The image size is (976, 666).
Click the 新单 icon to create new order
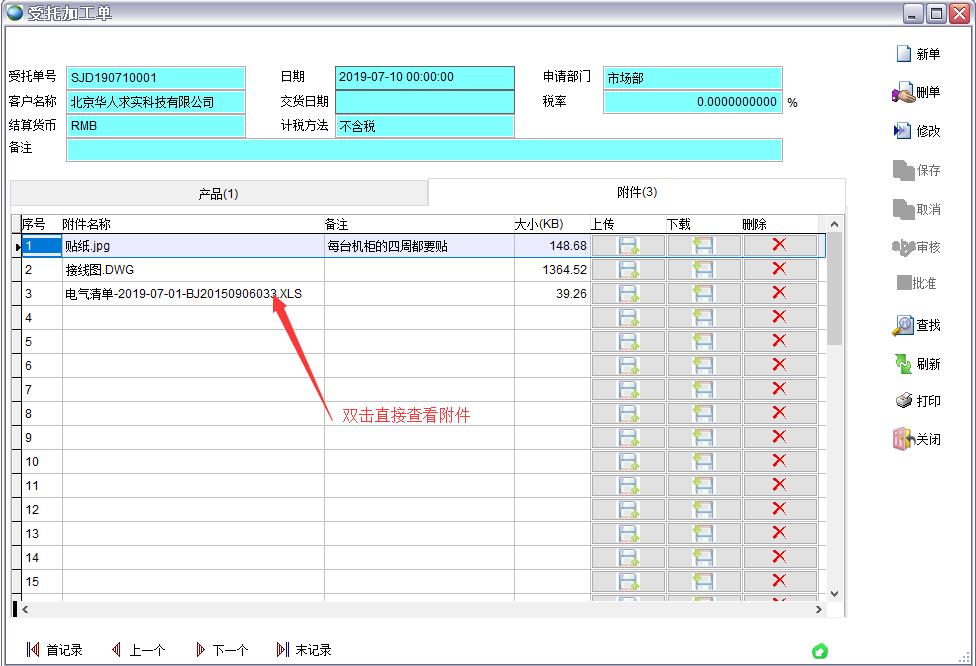click(x=916, y=53)
